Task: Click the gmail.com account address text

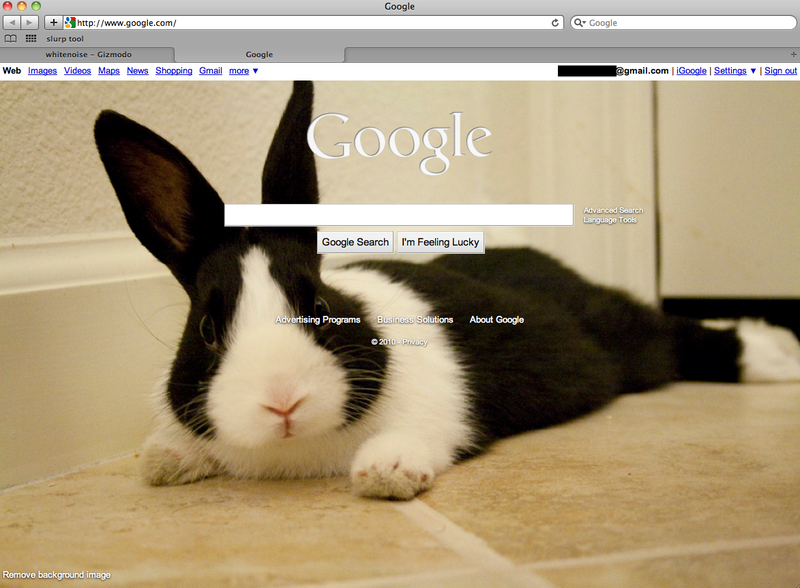Action: click(x=613, y=70)
